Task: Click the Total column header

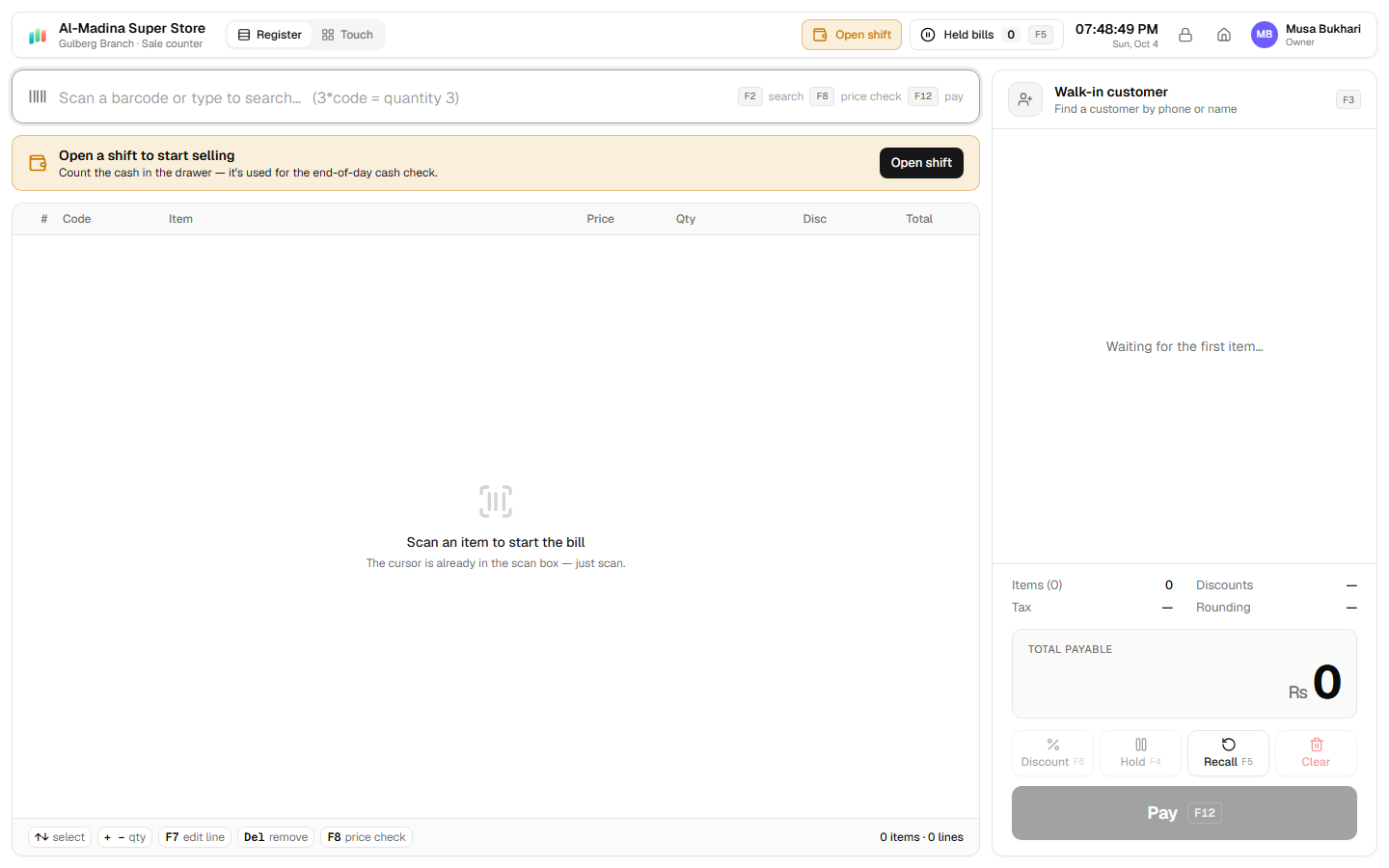Action: coord(919,219)
